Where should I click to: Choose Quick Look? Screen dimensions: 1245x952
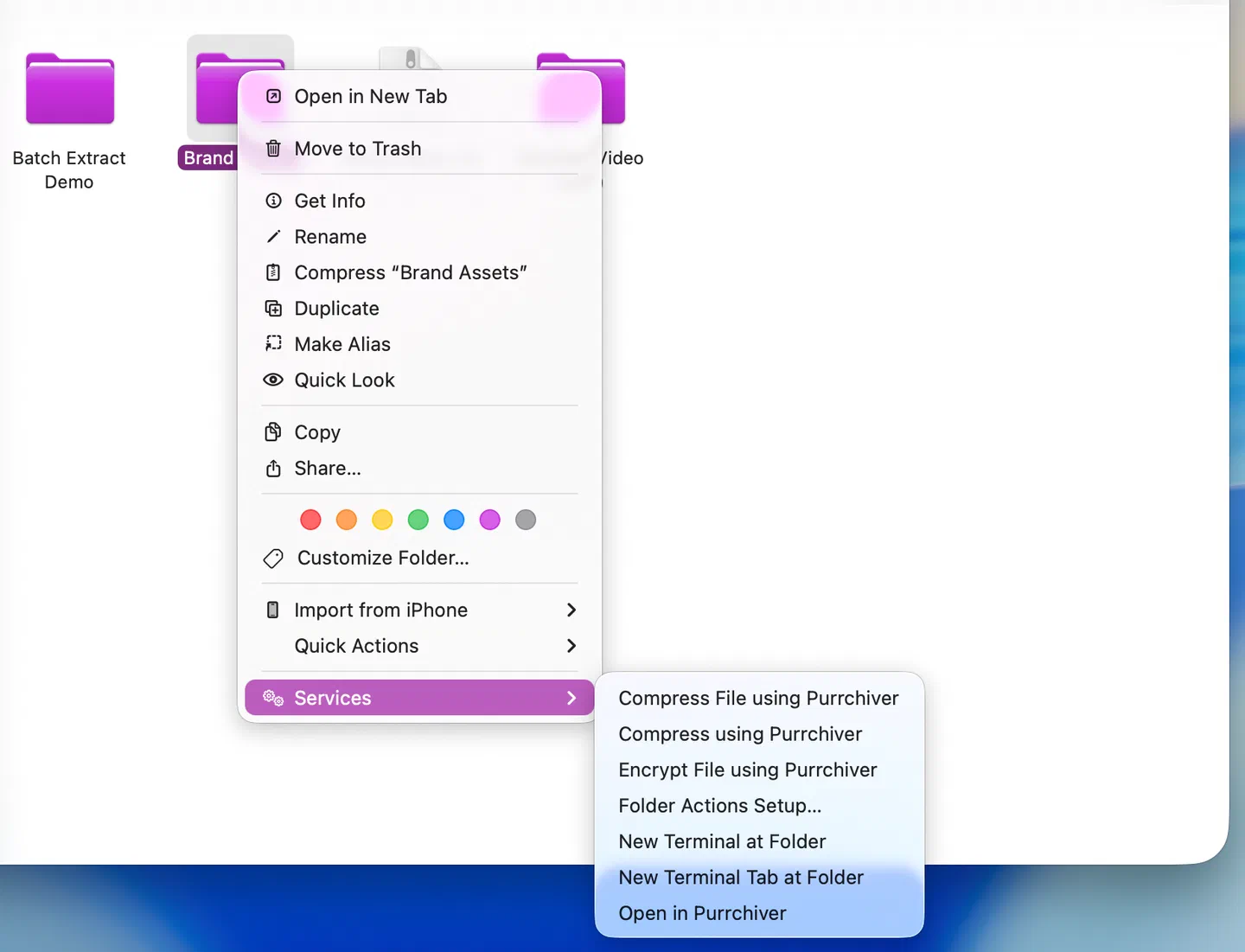point(419,380)
